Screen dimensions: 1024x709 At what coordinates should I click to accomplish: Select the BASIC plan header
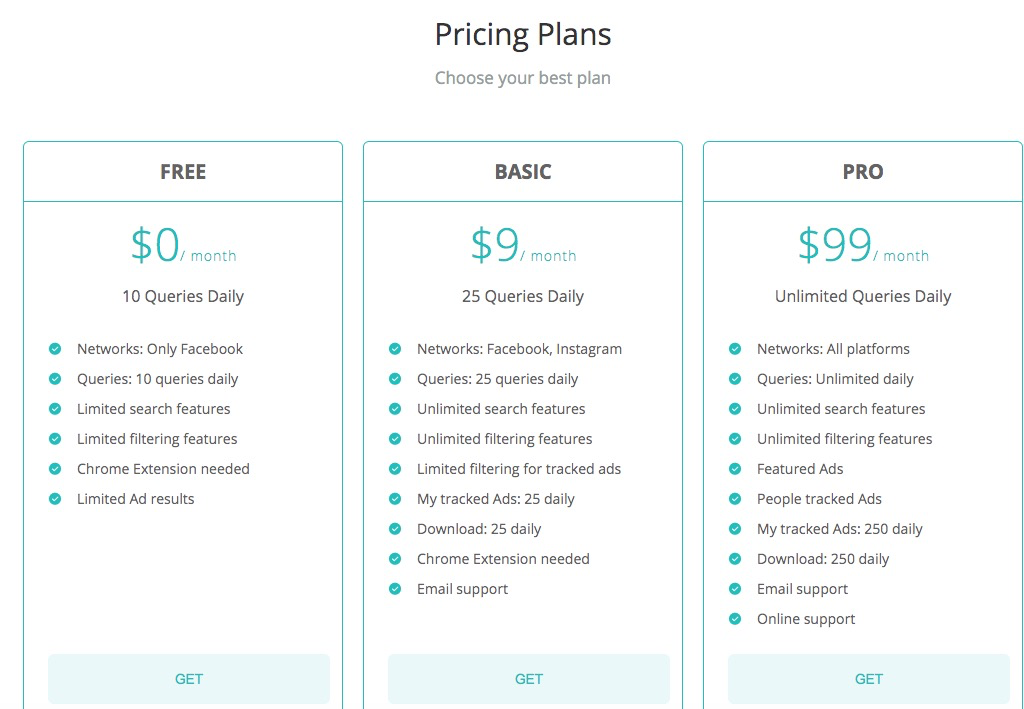[x=523, y=172]
